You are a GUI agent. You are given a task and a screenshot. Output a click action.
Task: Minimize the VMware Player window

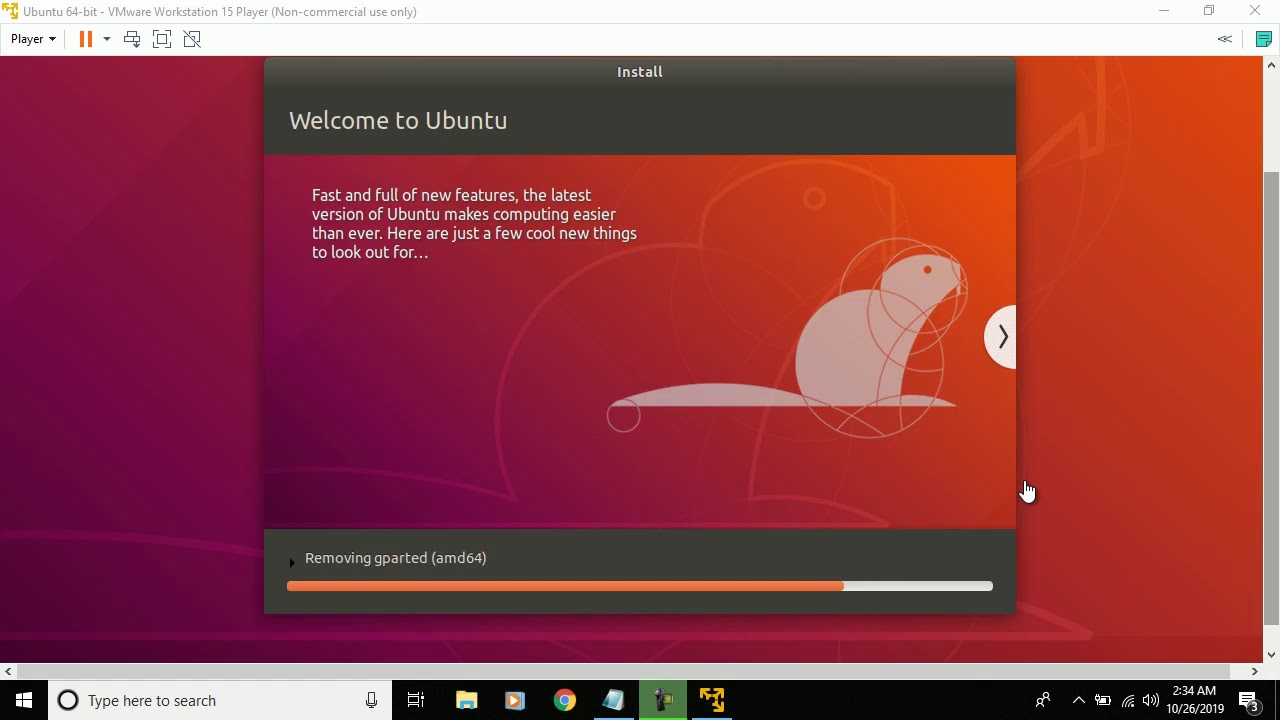(x=1164, y=11)
